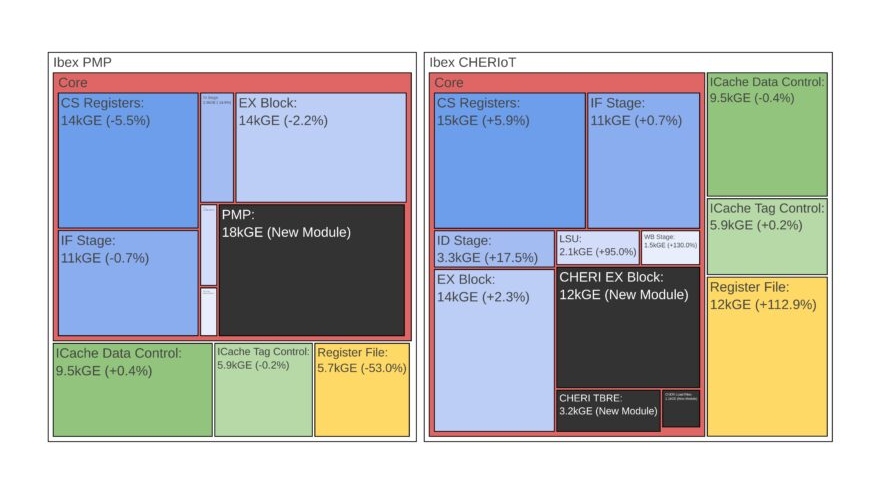Image resolution: width=880 pixels, height=495 pixels.
Task: Click the LSU 2.1kGE (+95.0%) block
Action: pyautogui.click(x=598, y=248)
